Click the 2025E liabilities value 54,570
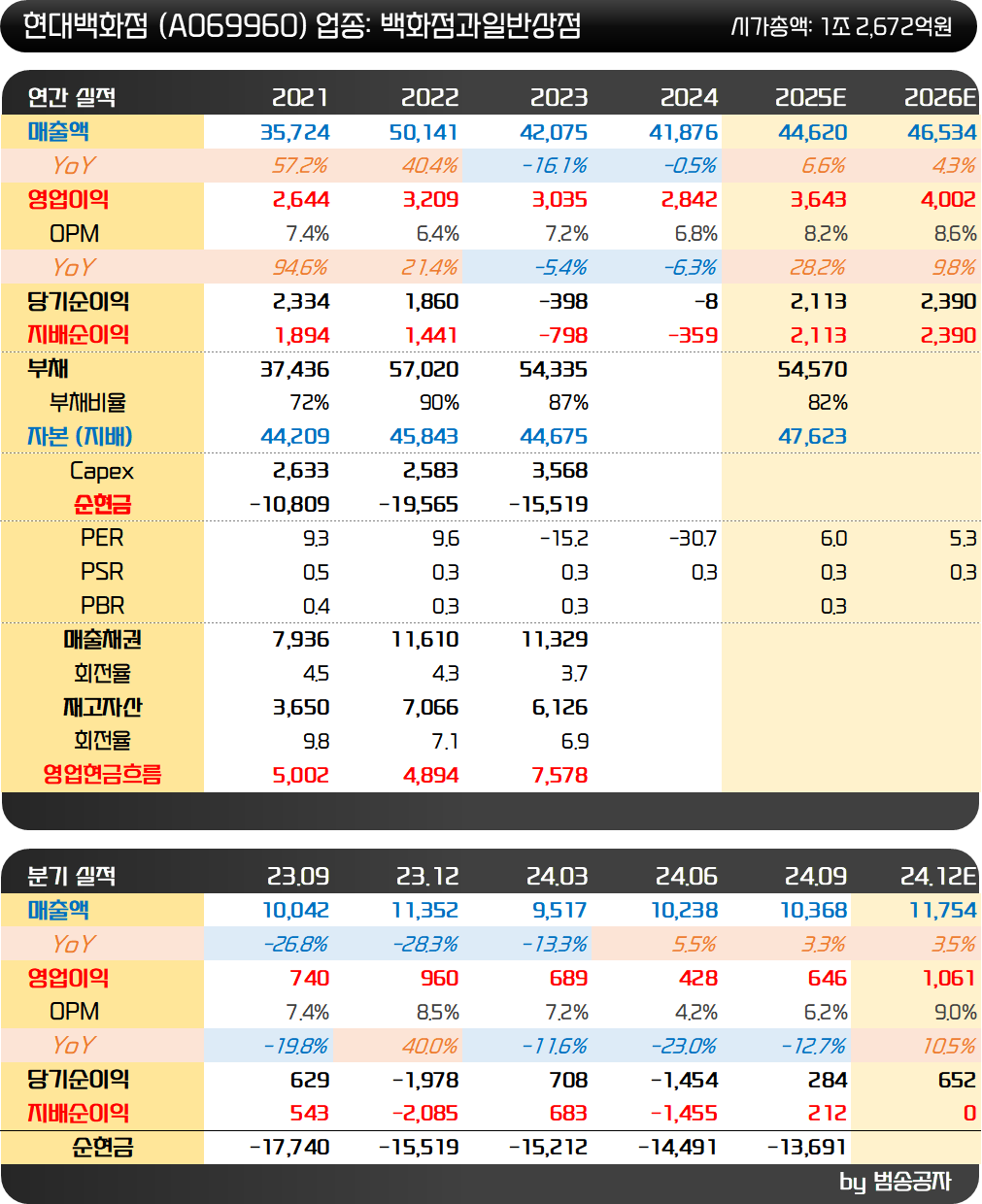The height and width of the screenshot is (1204, 982). pos(812,370)
